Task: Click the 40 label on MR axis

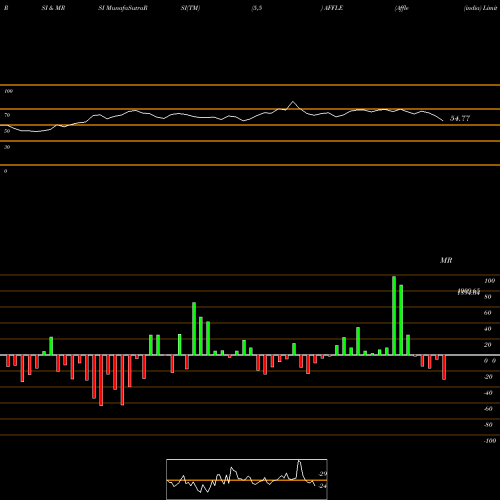Action: click(488, 329)
